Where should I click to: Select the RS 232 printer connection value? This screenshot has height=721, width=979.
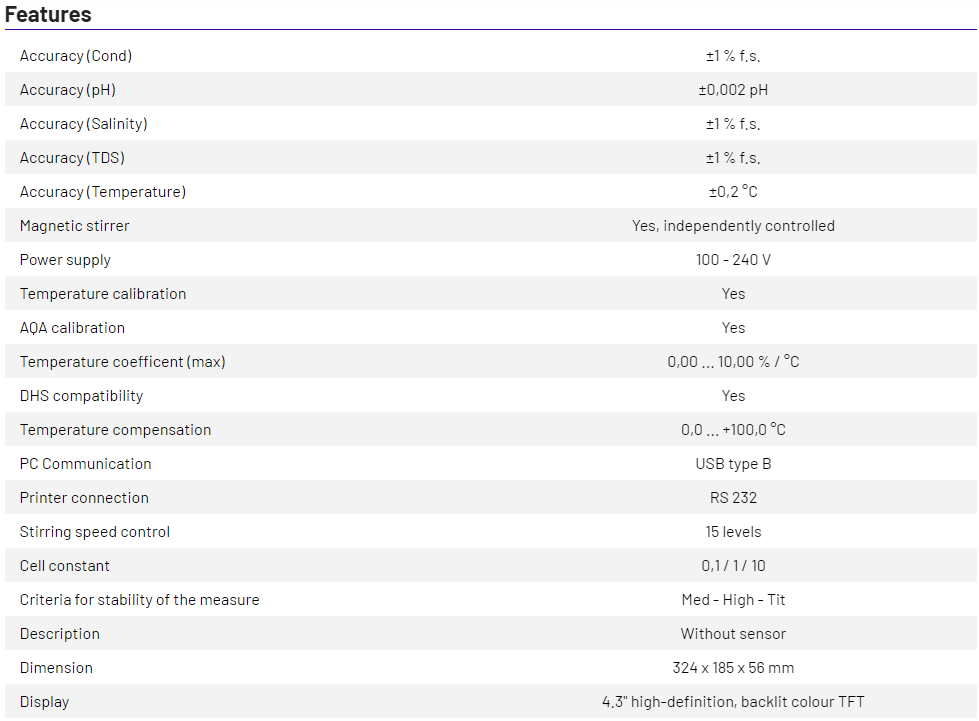[x=733, y=498]
